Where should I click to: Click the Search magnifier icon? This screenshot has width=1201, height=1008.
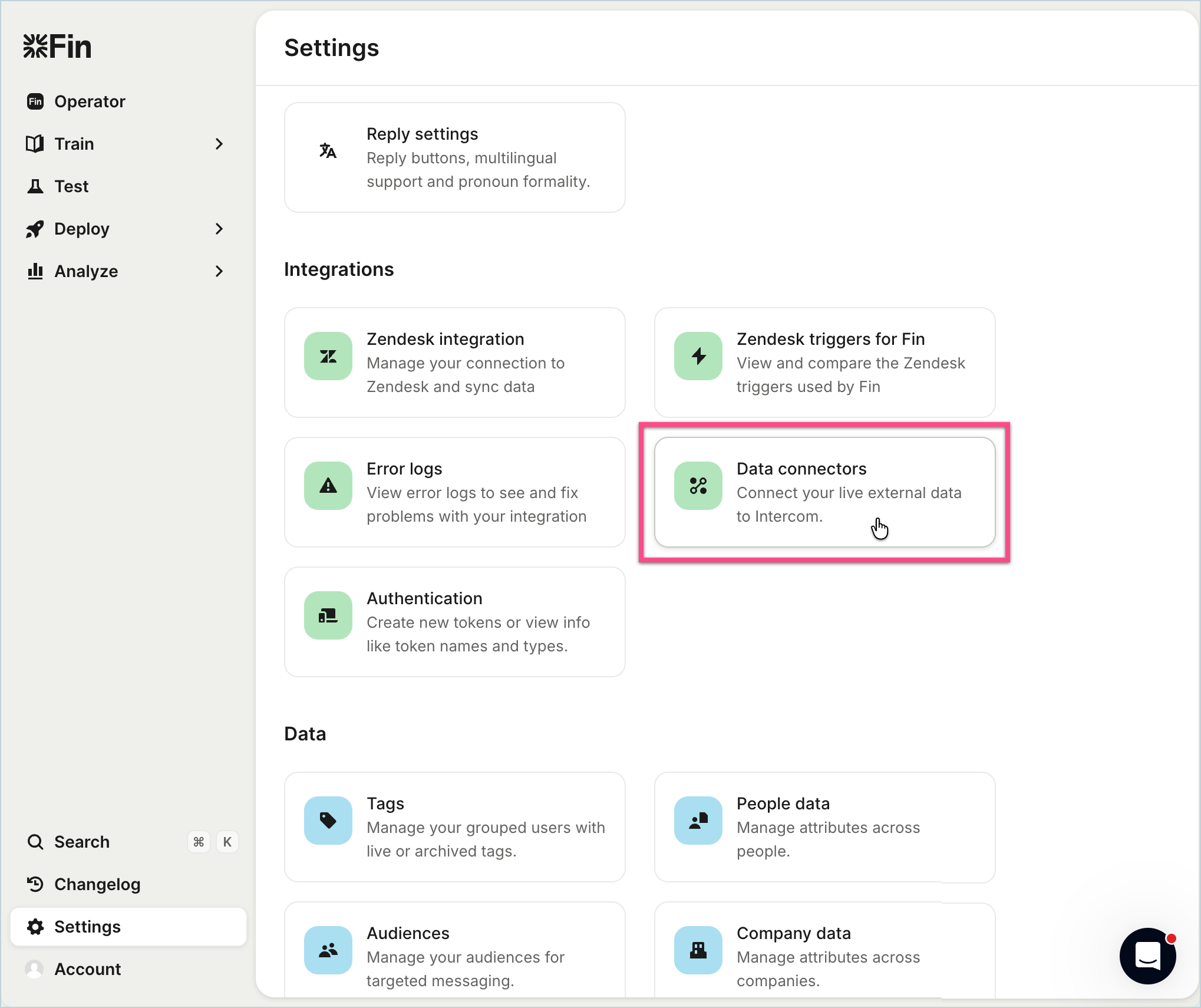point(35,842)
